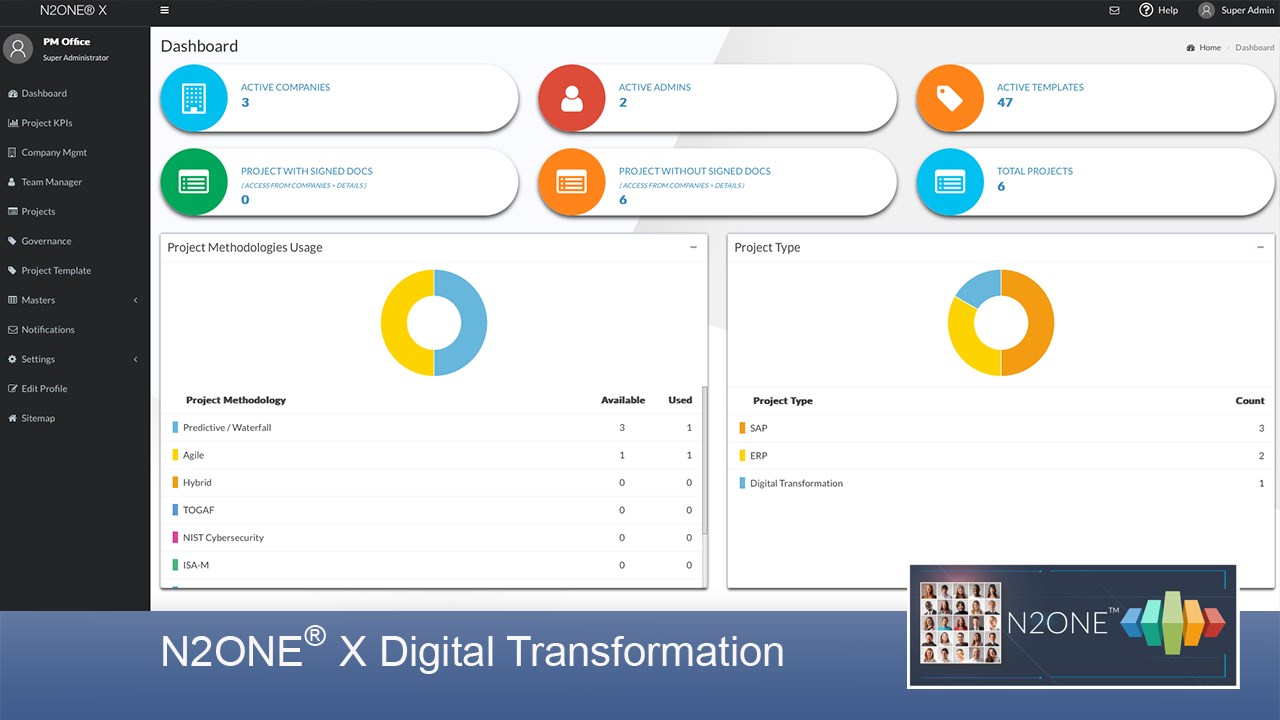
Task: Open the Edit Profile menu item
Action: pyautogui.click(x=75, y=389)
